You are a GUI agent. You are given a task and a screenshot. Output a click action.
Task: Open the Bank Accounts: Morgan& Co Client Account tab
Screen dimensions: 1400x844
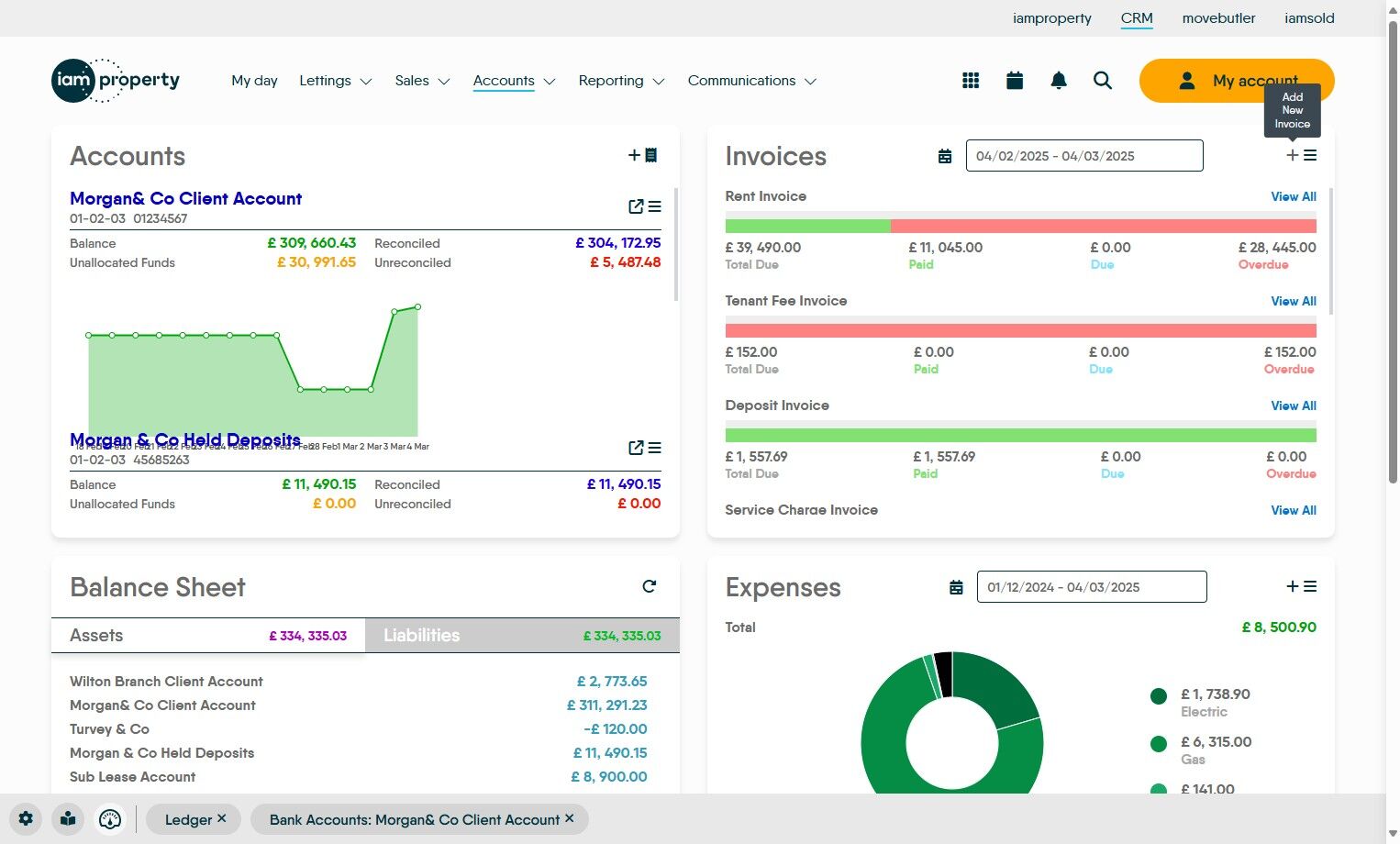415,819
